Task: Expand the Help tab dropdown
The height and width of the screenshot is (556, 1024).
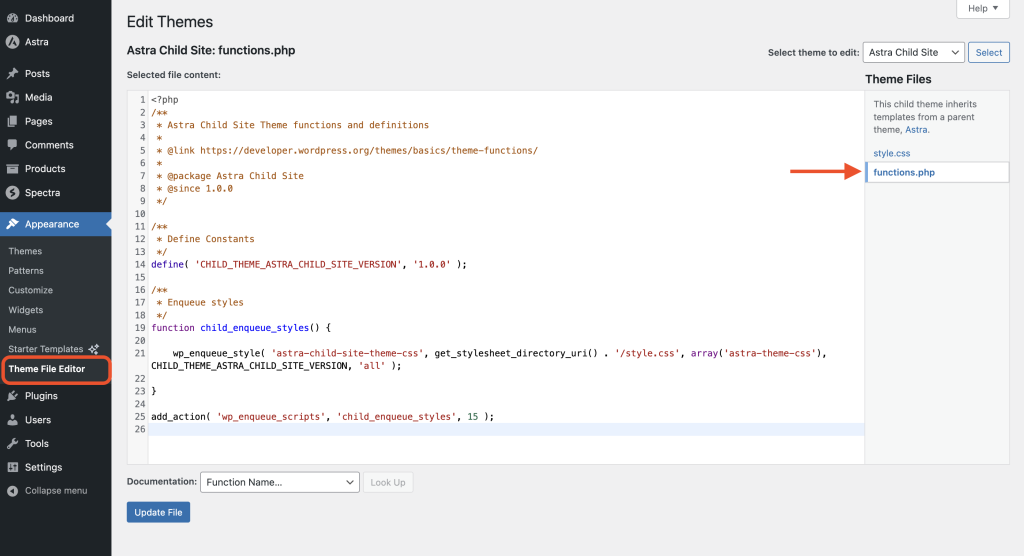Action: 983,8
